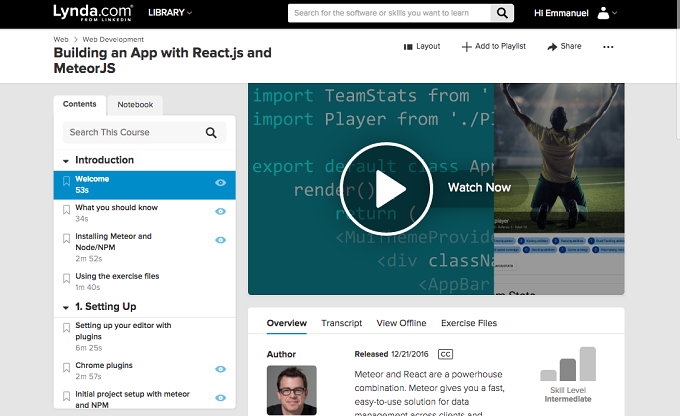Viewport: 680px width, 416px height.
Task: Select the Exercise Files tab
Action: pos(469,323)
